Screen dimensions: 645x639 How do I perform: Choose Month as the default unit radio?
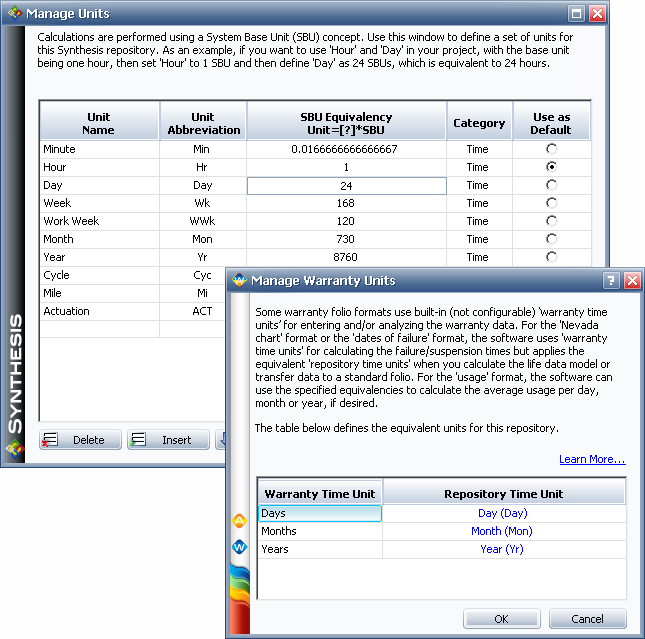pyautogui.click(x=551, y=239)
